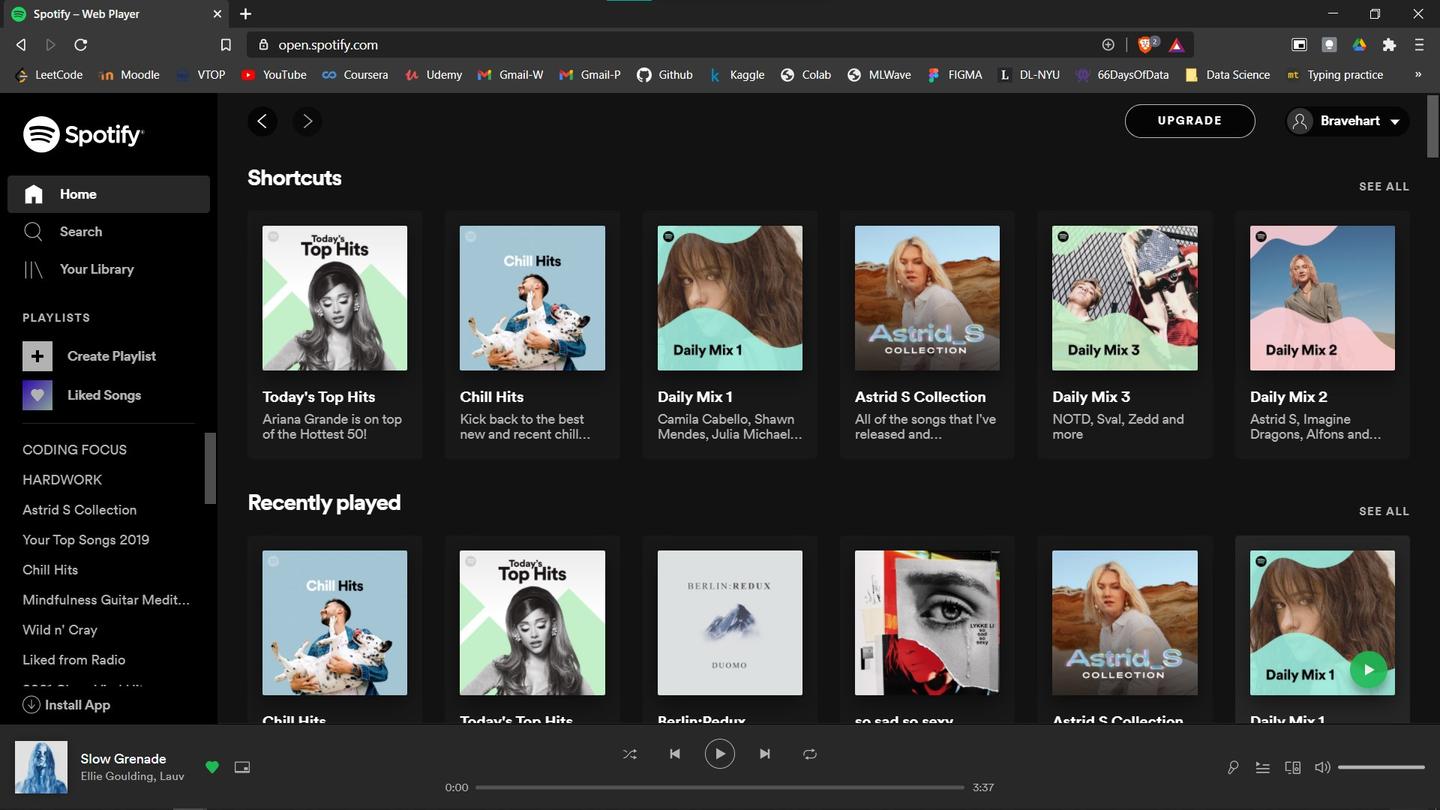Open Chill Hits card in Shortcuts

pos(532,335)
